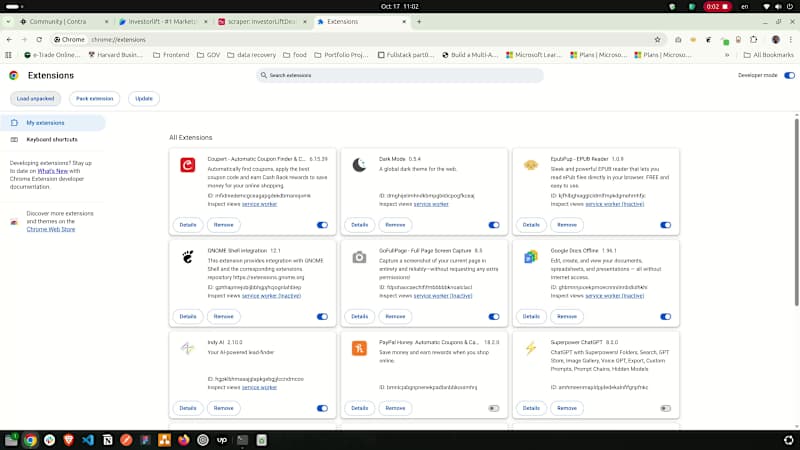Open Details for Indy AI extension
Viewport: 800px width, 450px height.
tap(188, 408)
